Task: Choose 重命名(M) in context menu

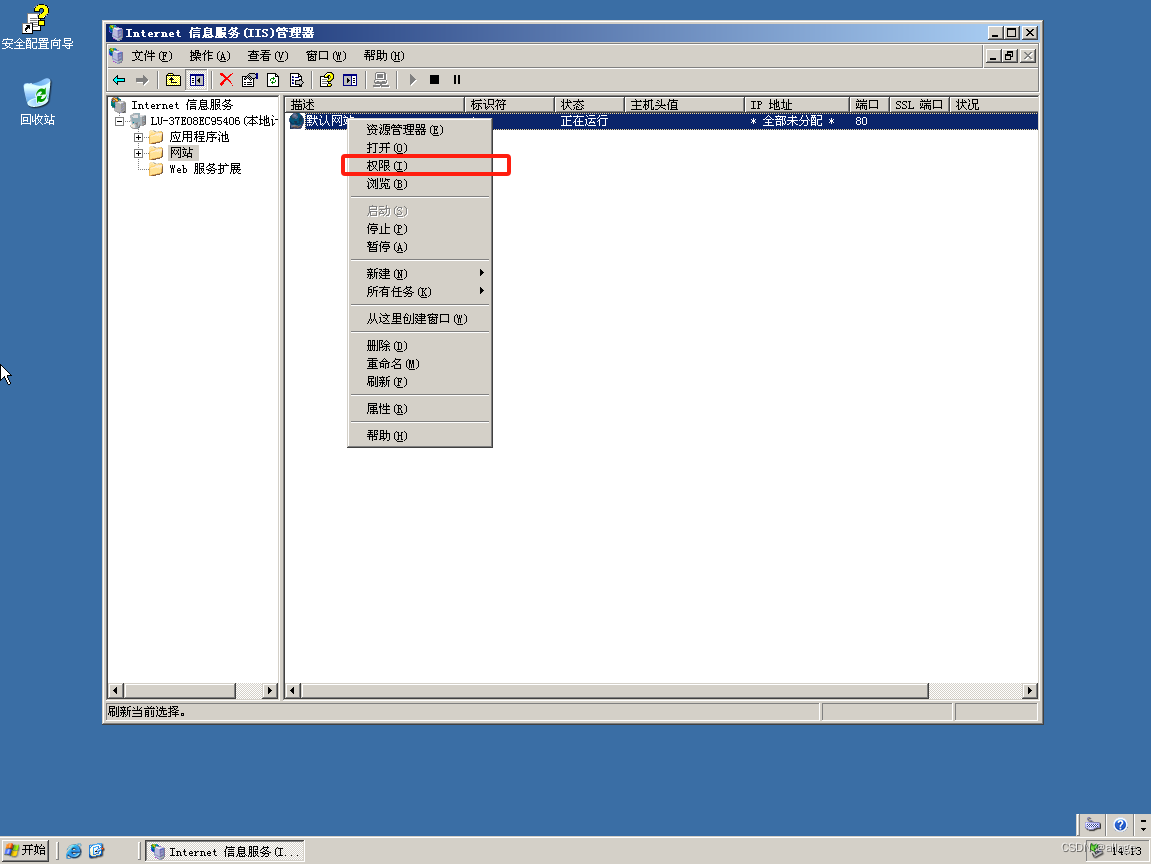Action: pyautogui.click(x=420, y=363)
